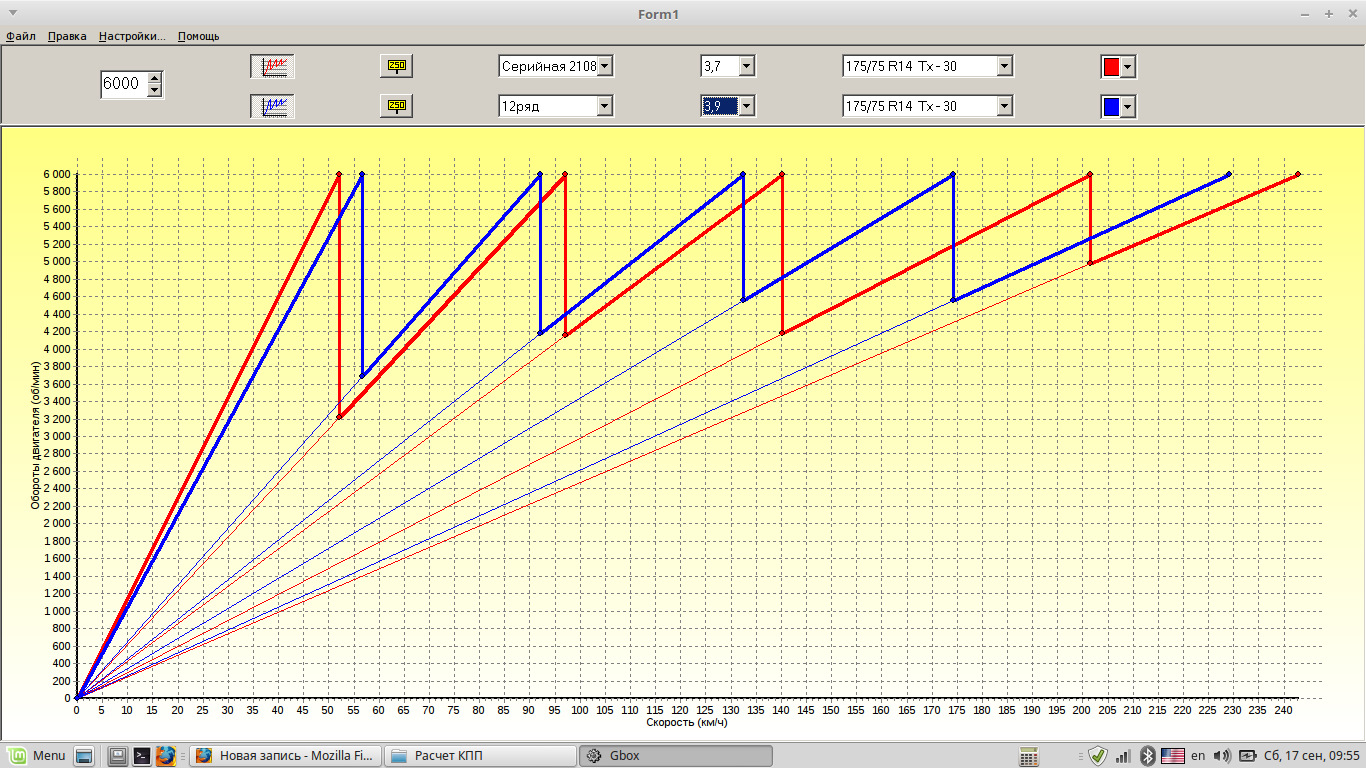The image size is (1366, 768).
Task: Open the red color picker dropdown arrow
Action: click(1128, 67)
